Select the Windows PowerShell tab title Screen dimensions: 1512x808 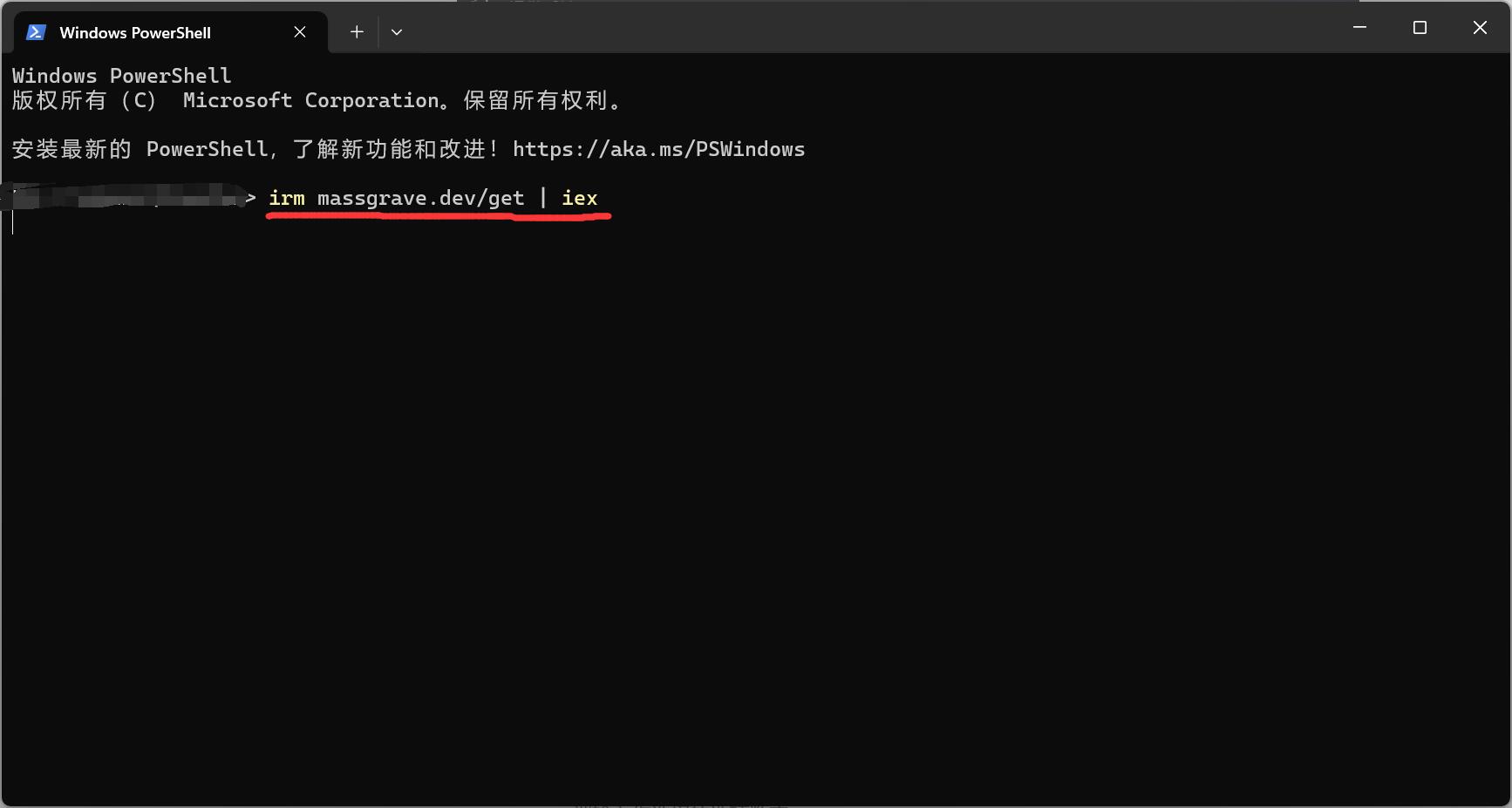(x=135, y=33)
